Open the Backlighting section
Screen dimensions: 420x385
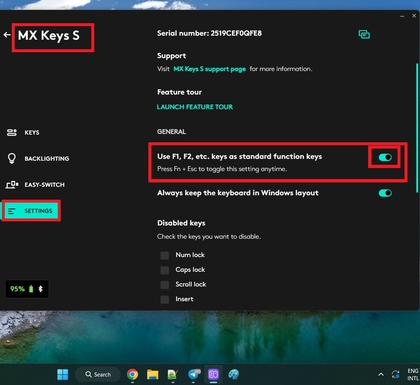38,158
